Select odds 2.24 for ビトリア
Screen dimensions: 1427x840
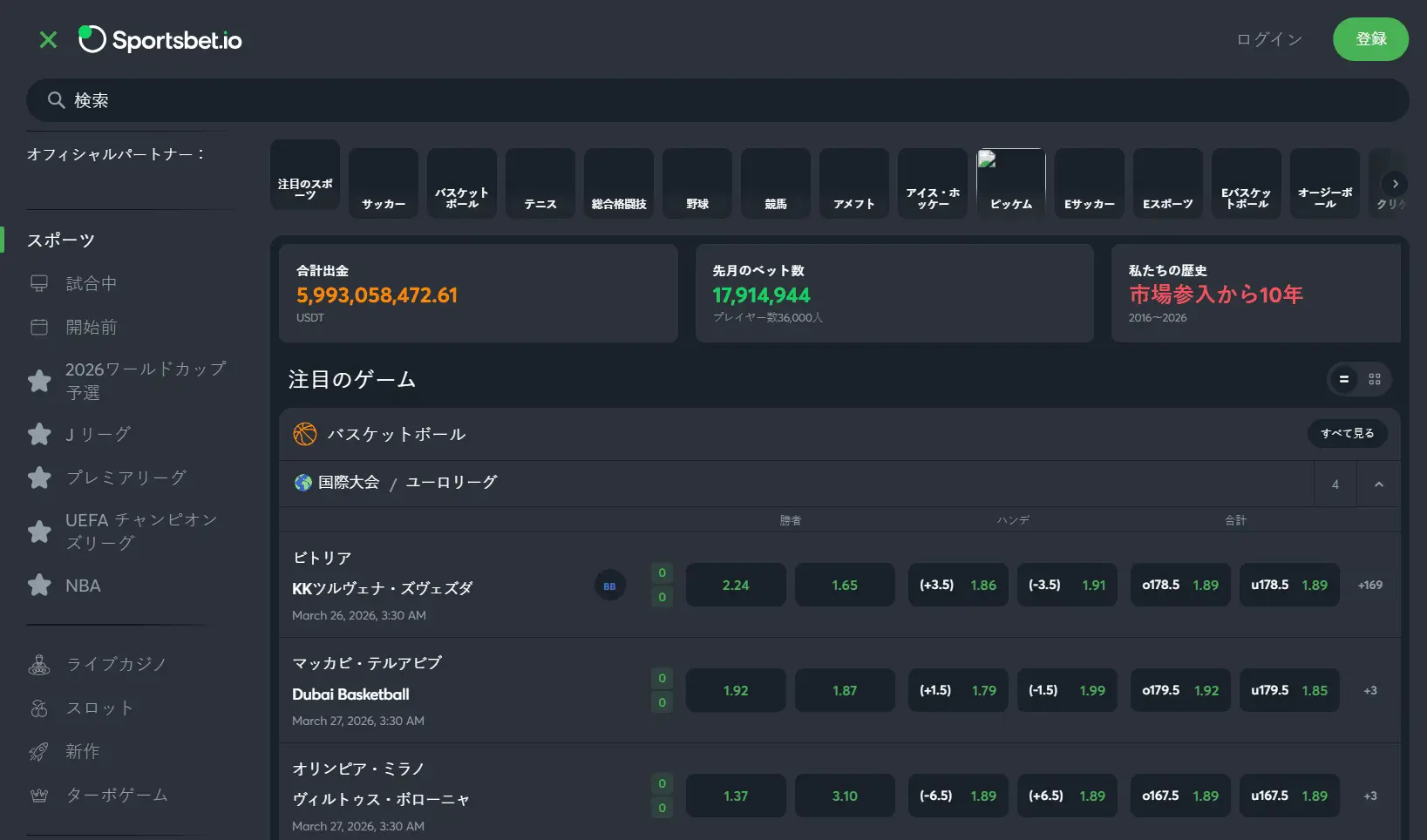coord(736,585)
